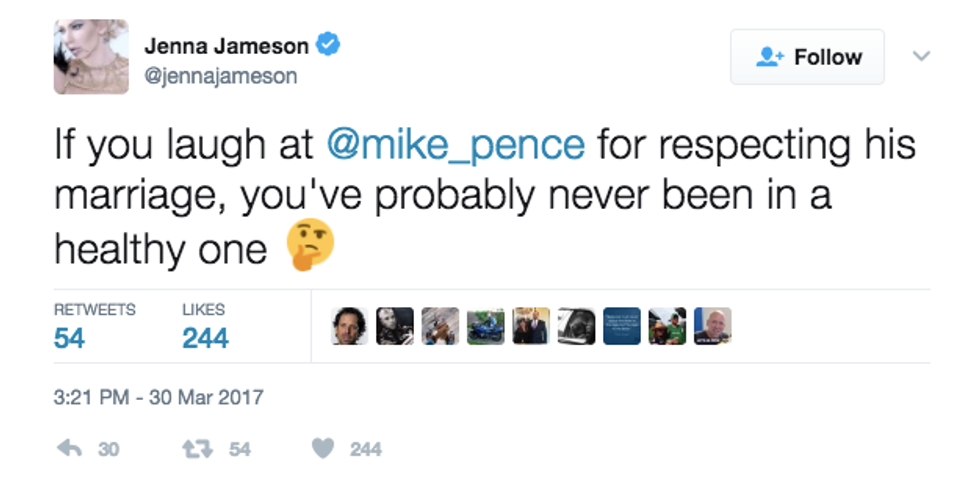Click the liker avatar showing a blue motorcycle
Image resolution: width=980 pixels, height=504 pixels.
click(485, 326)
